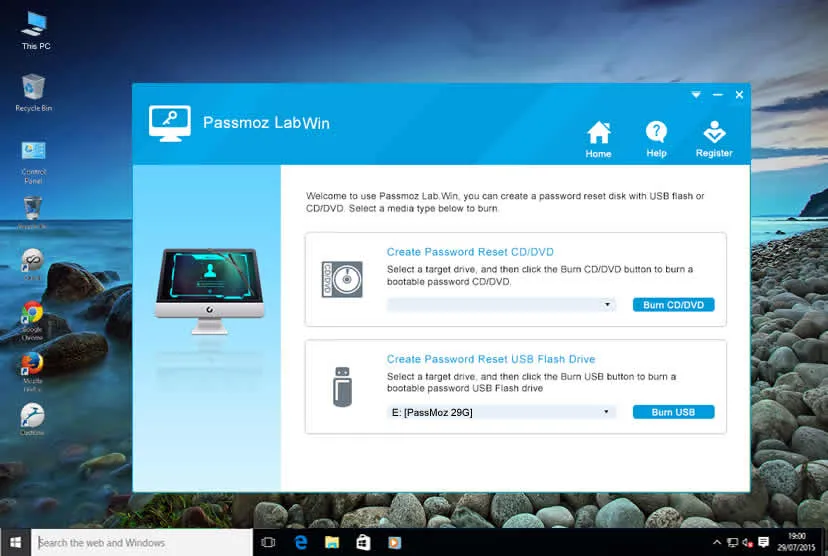
Task: Open the Windows Store from the taskbar
Action: click(363, 542)
